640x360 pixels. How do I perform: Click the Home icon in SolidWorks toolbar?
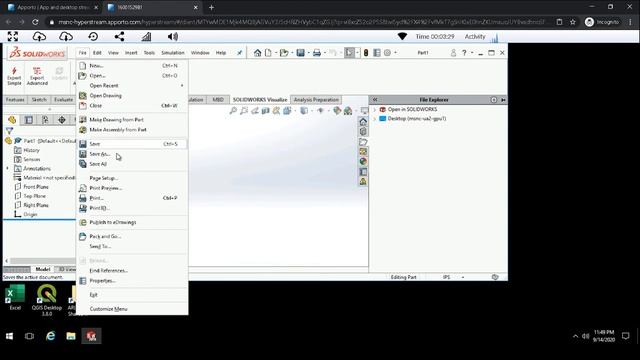(x=257, y=53)
